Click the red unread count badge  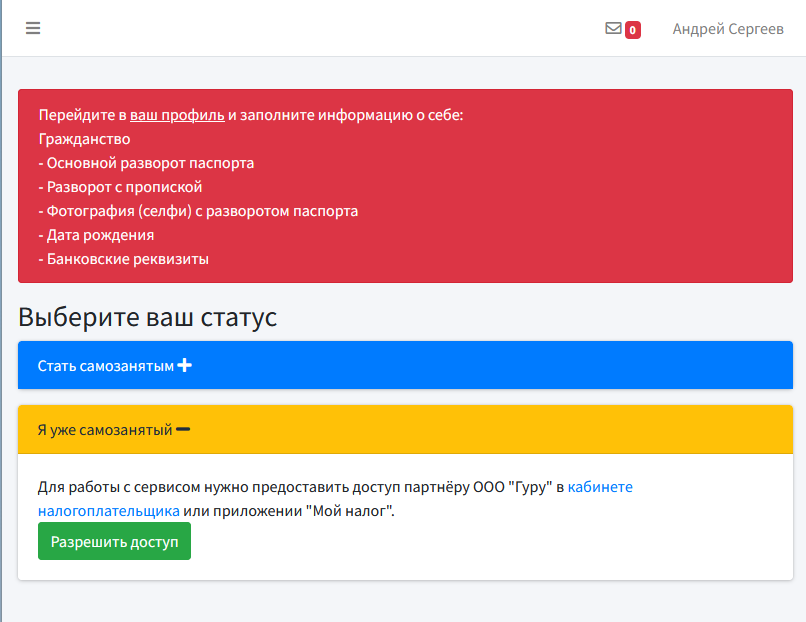point(633,30)
